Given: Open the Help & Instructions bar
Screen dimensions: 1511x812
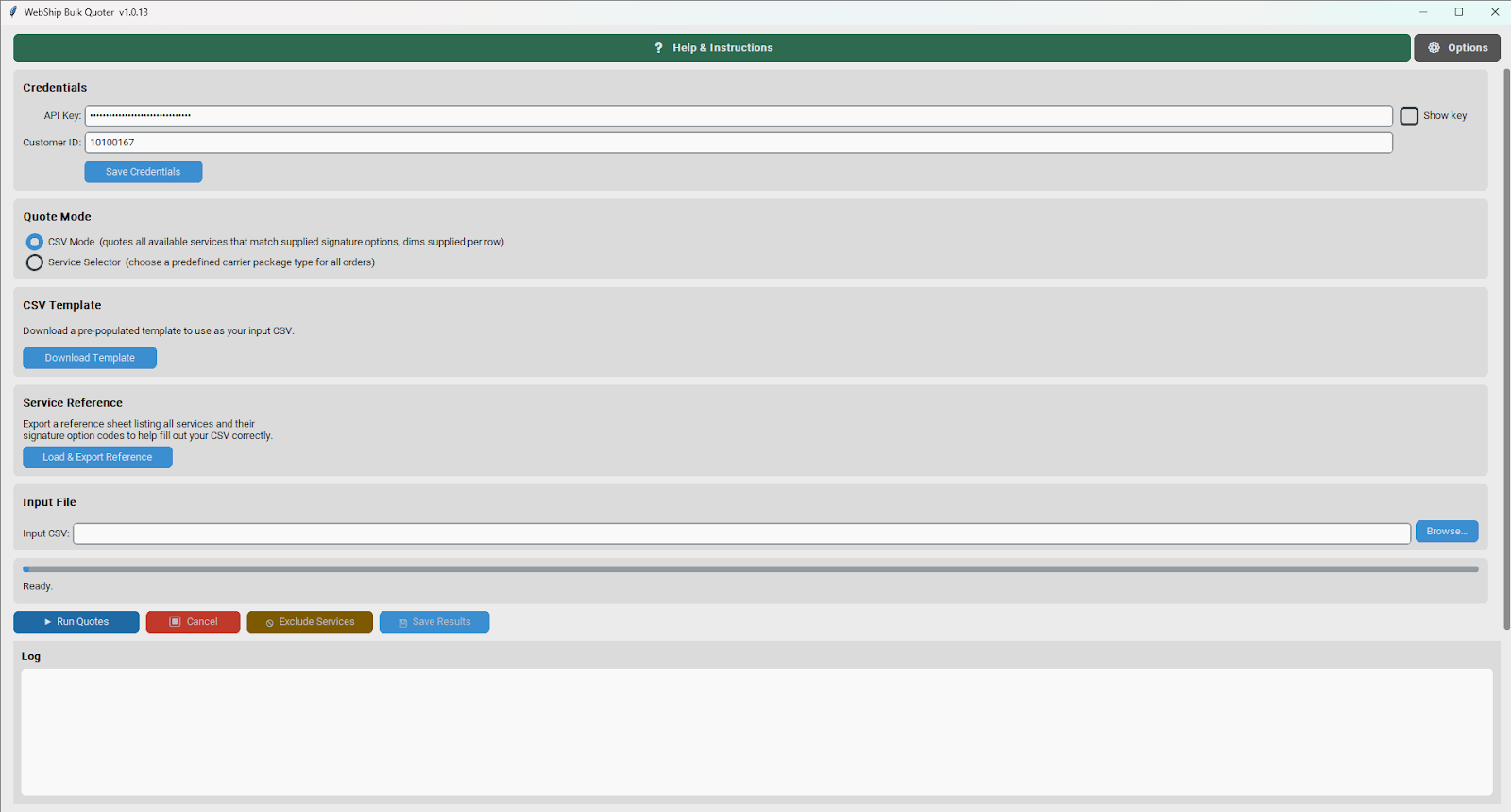Looking at the screenshot, I should [x=712, y=48].
